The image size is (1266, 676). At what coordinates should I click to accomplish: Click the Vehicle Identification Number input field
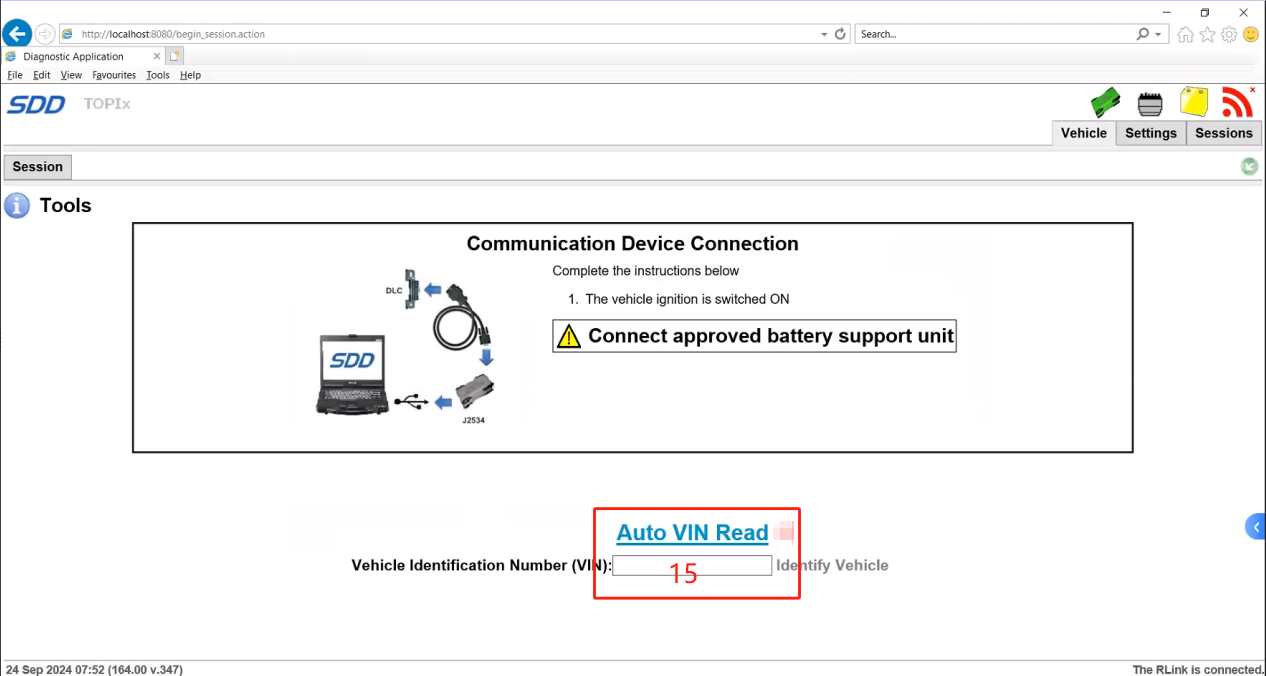692,566
